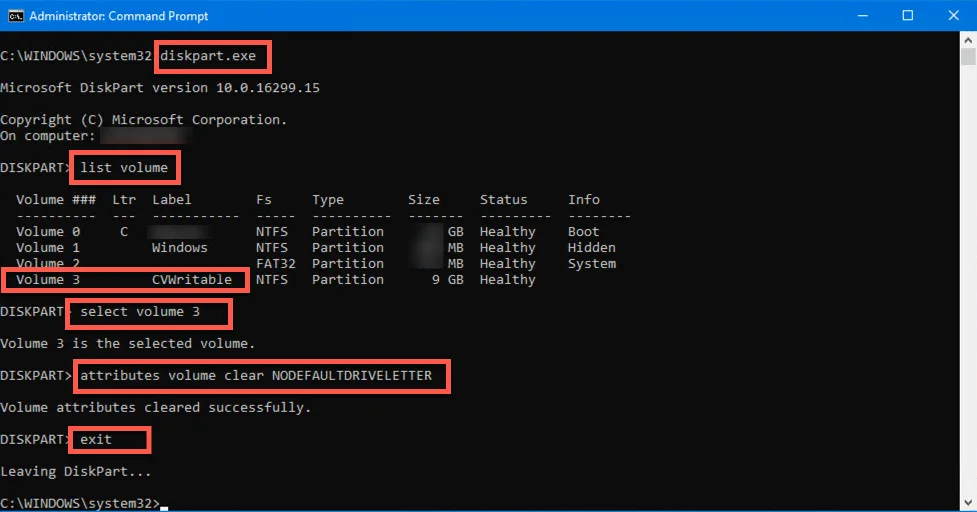This screenshot has height=512, width=977.
Task: Close the Administrator Command Prompt window
Action: [x=954, y=16]
